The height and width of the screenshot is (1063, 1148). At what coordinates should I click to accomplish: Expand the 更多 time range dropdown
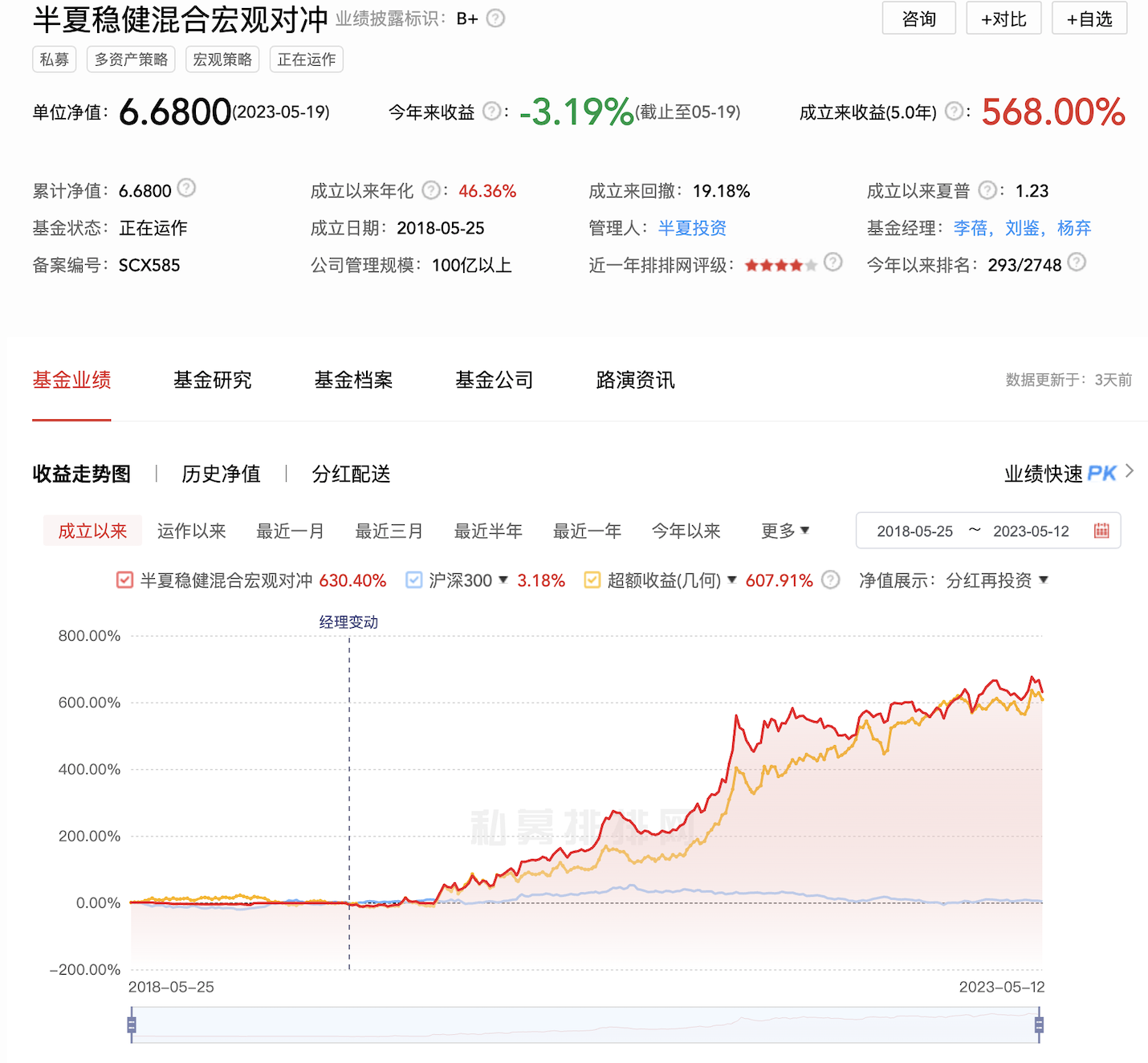coord(784,531)
